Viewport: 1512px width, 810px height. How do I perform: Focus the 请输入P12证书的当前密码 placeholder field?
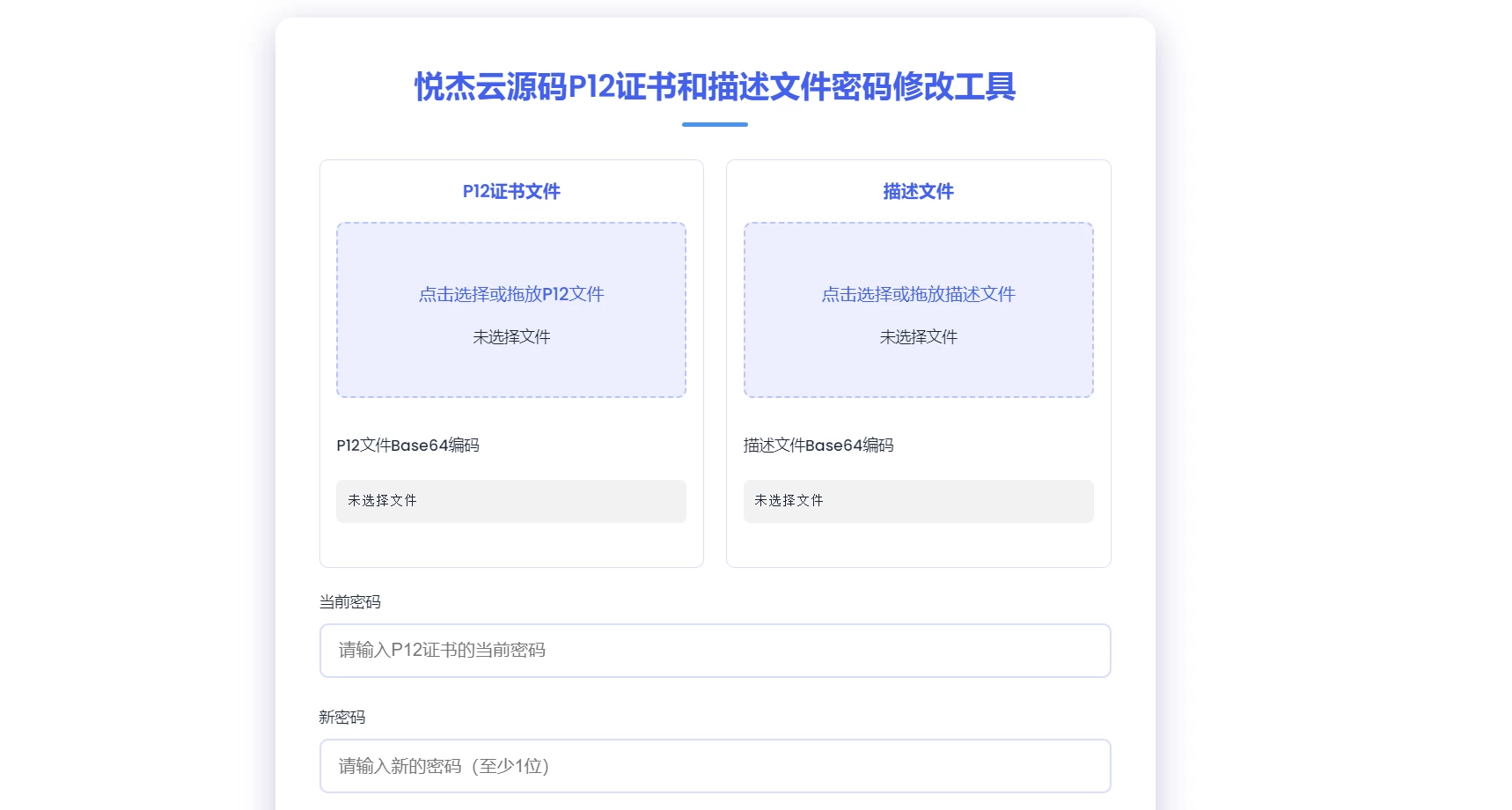715,650
